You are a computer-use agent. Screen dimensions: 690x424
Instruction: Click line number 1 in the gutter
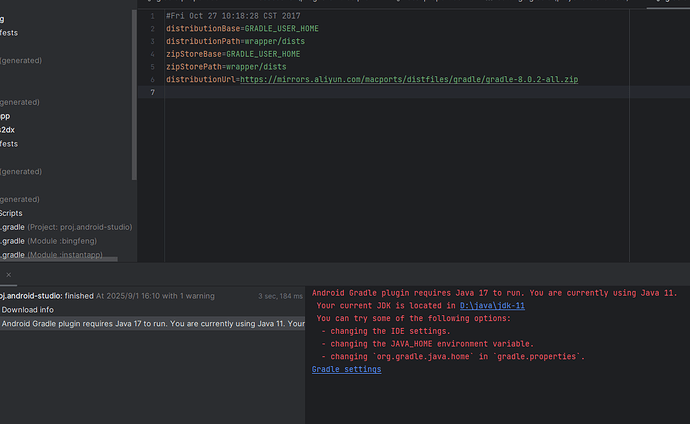[152, 16]
